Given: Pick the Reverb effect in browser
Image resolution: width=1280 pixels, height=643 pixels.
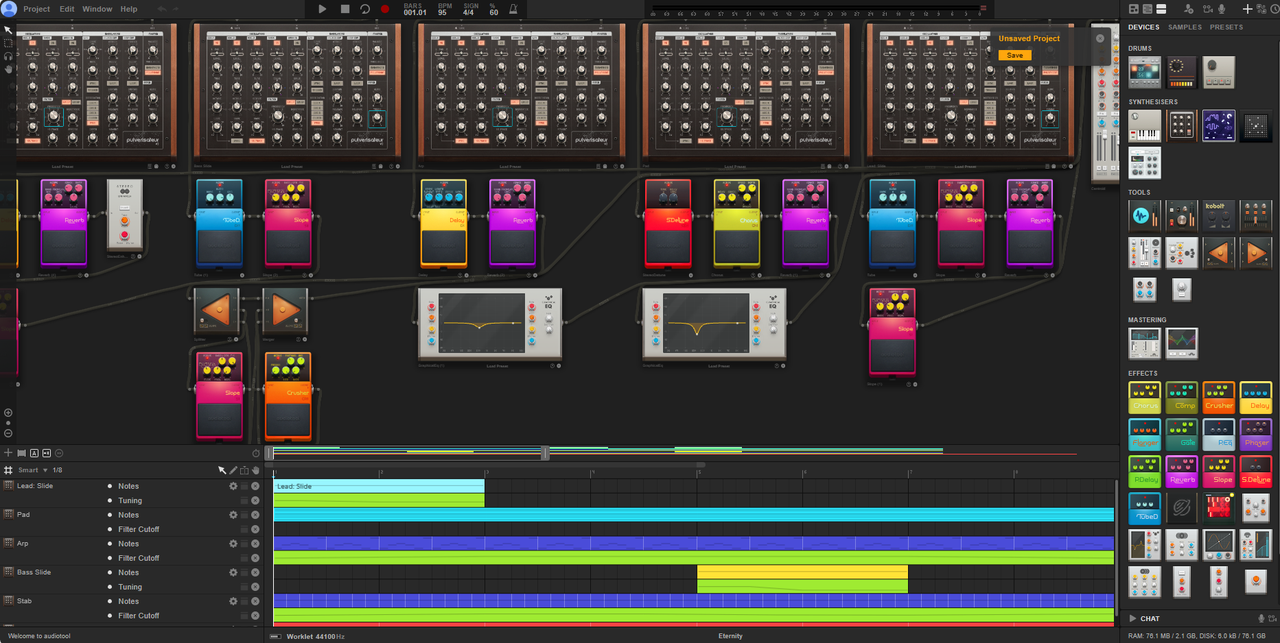Looking at the screenshot, I should [x=1182, y=471].
